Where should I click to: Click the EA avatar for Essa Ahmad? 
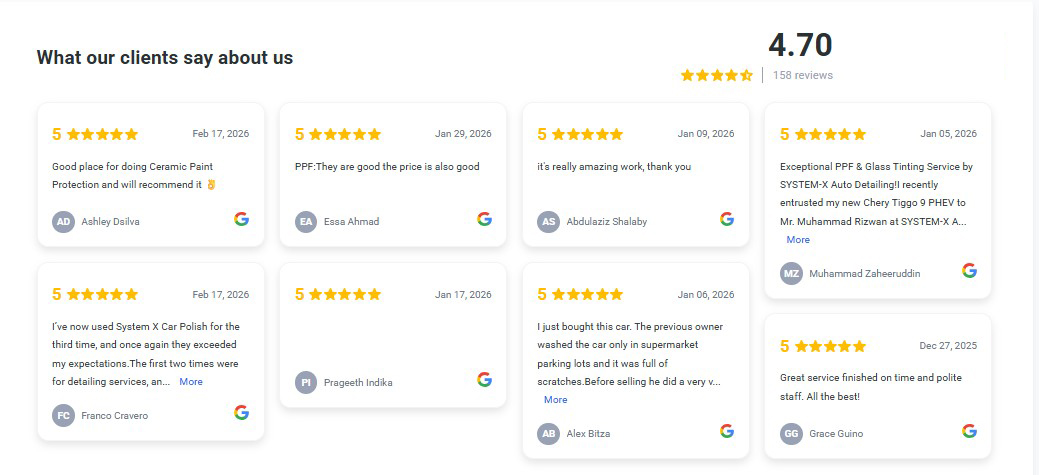pos(306,222)
